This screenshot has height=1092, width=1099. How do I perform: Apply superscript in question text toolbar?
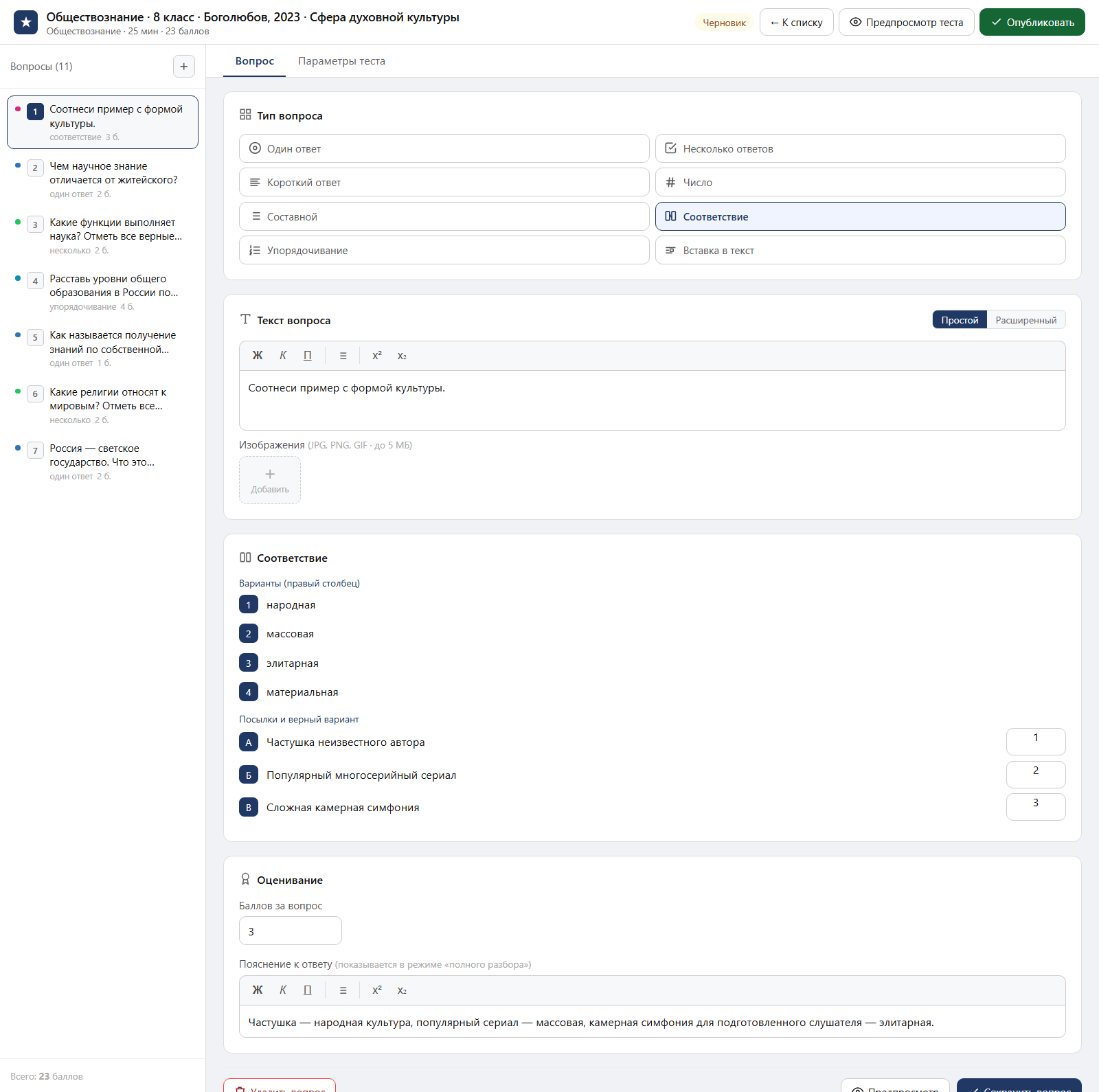(377, 356)
